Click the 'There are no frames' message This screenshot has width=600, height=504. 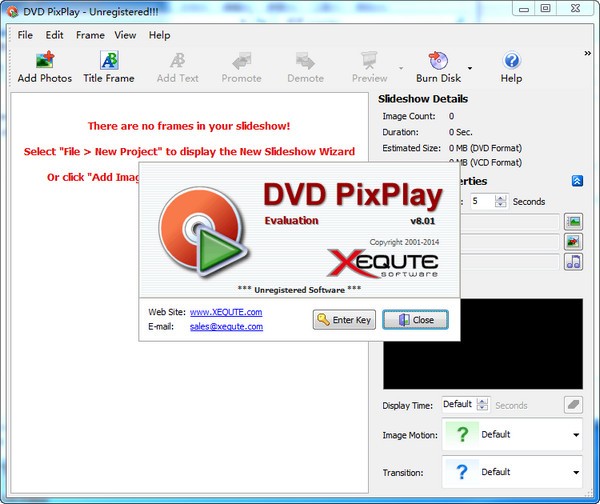[x=189, y=126]
